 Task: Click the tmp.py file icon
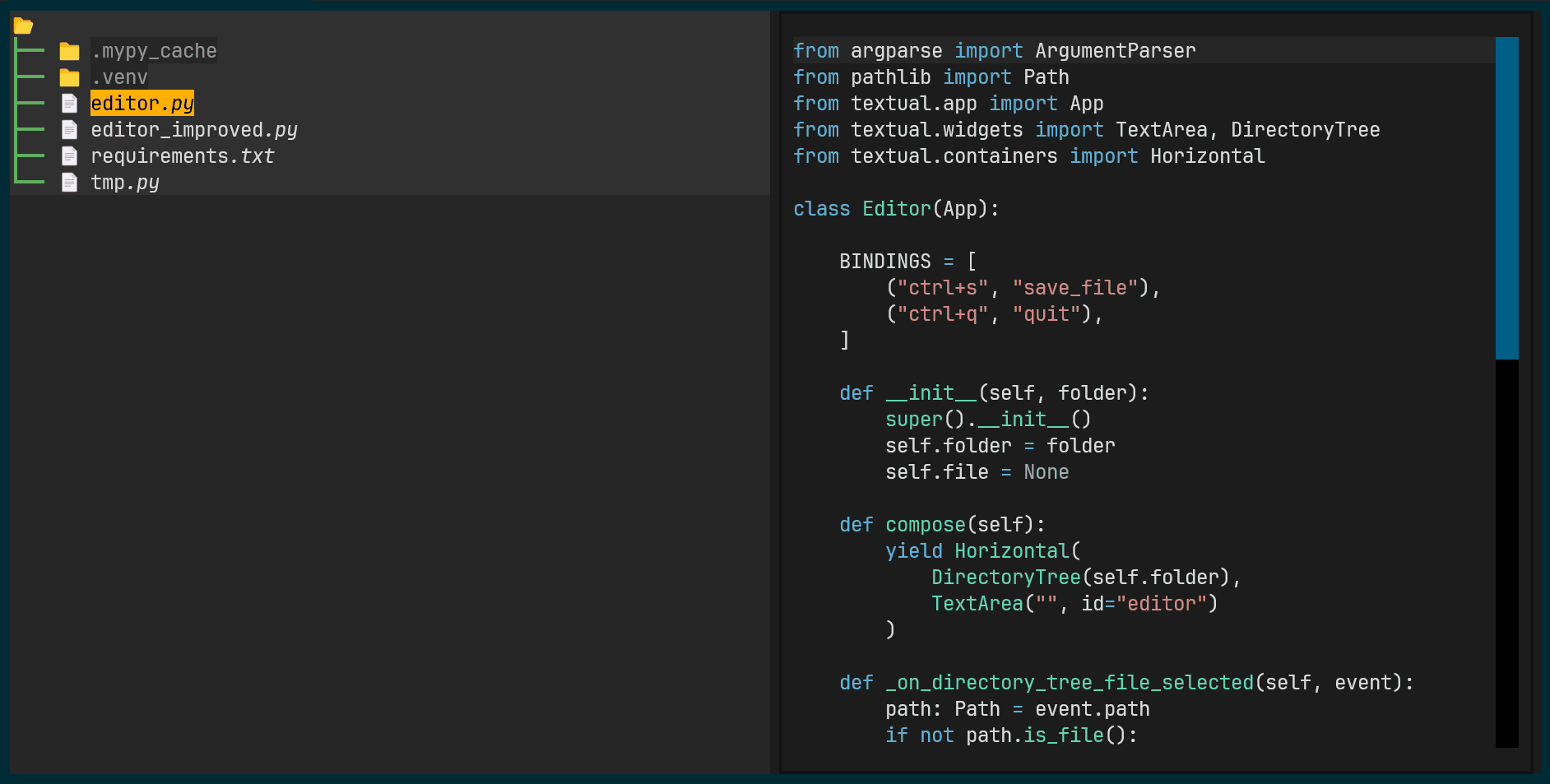click(x=70, y=183)
